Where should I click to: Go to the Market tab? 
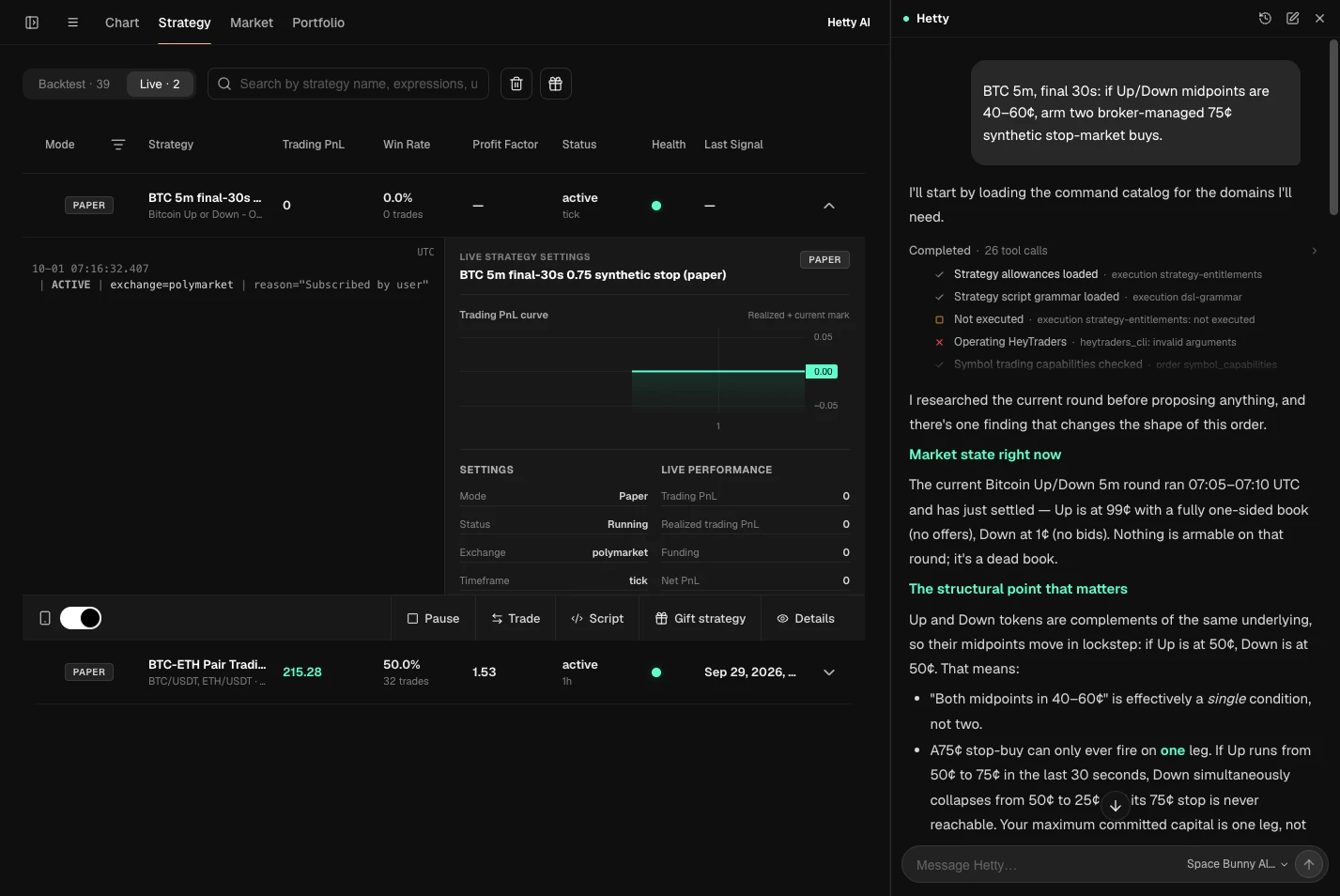pos(252,23)
